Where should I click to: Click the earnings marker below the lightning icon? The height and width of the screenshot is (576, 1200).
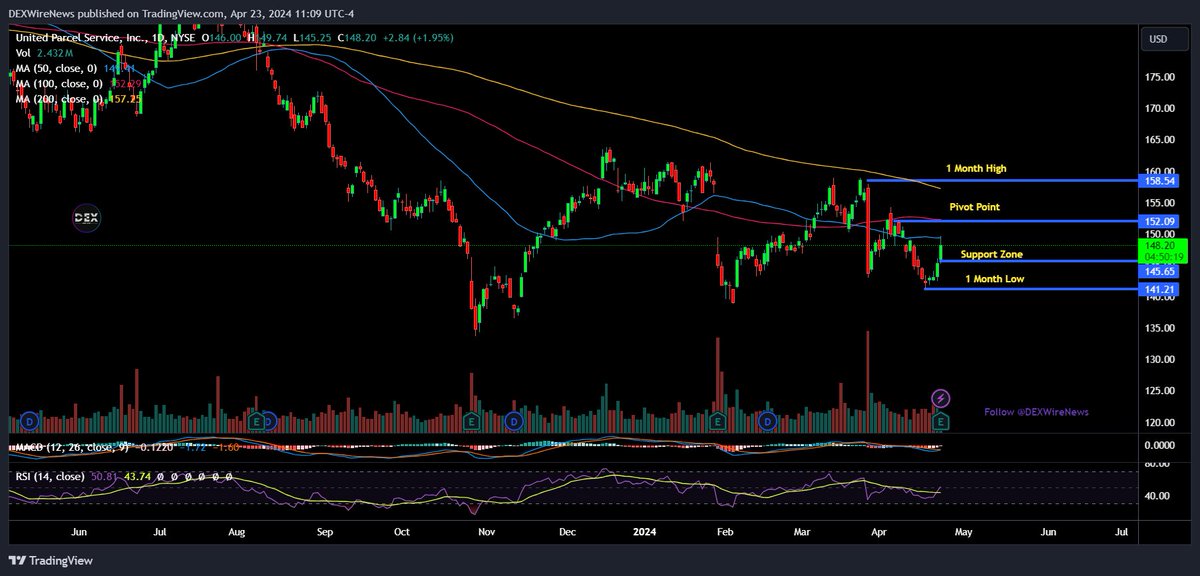pyautogui.click(x=940, y=422)
